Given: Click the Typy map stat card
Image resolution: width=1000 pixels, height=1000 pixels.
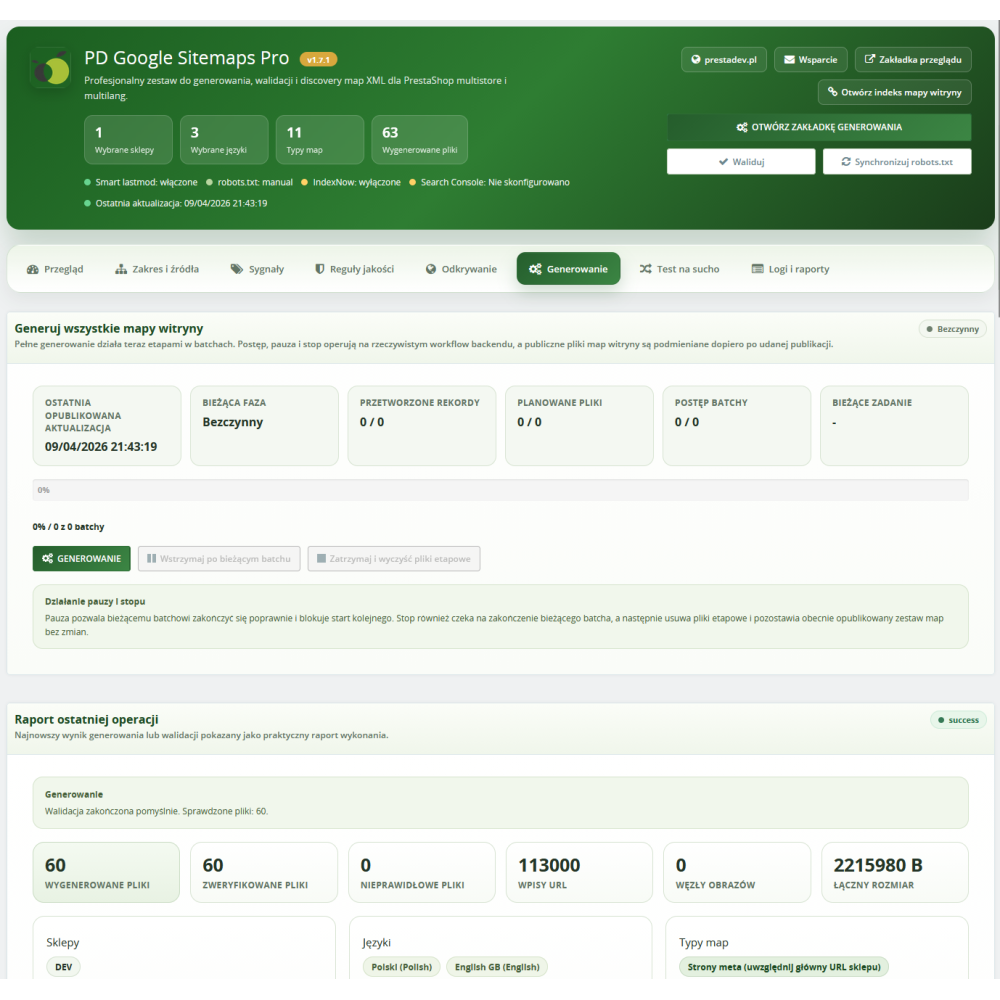Looking at the screenshot, I should pyautogui.click(x=320, y=140).
